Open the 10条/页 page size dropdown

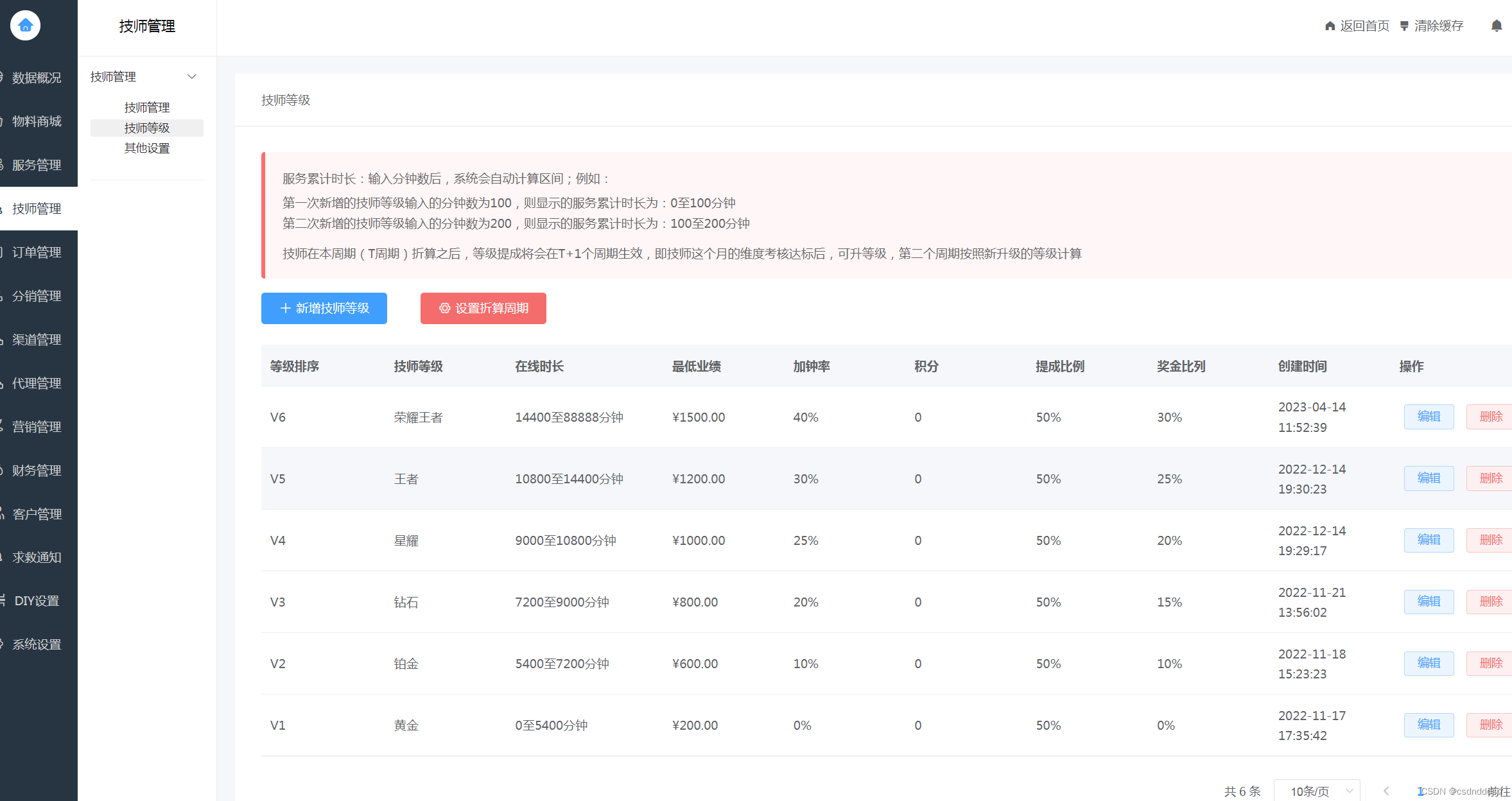click(x=1316, y=791)
